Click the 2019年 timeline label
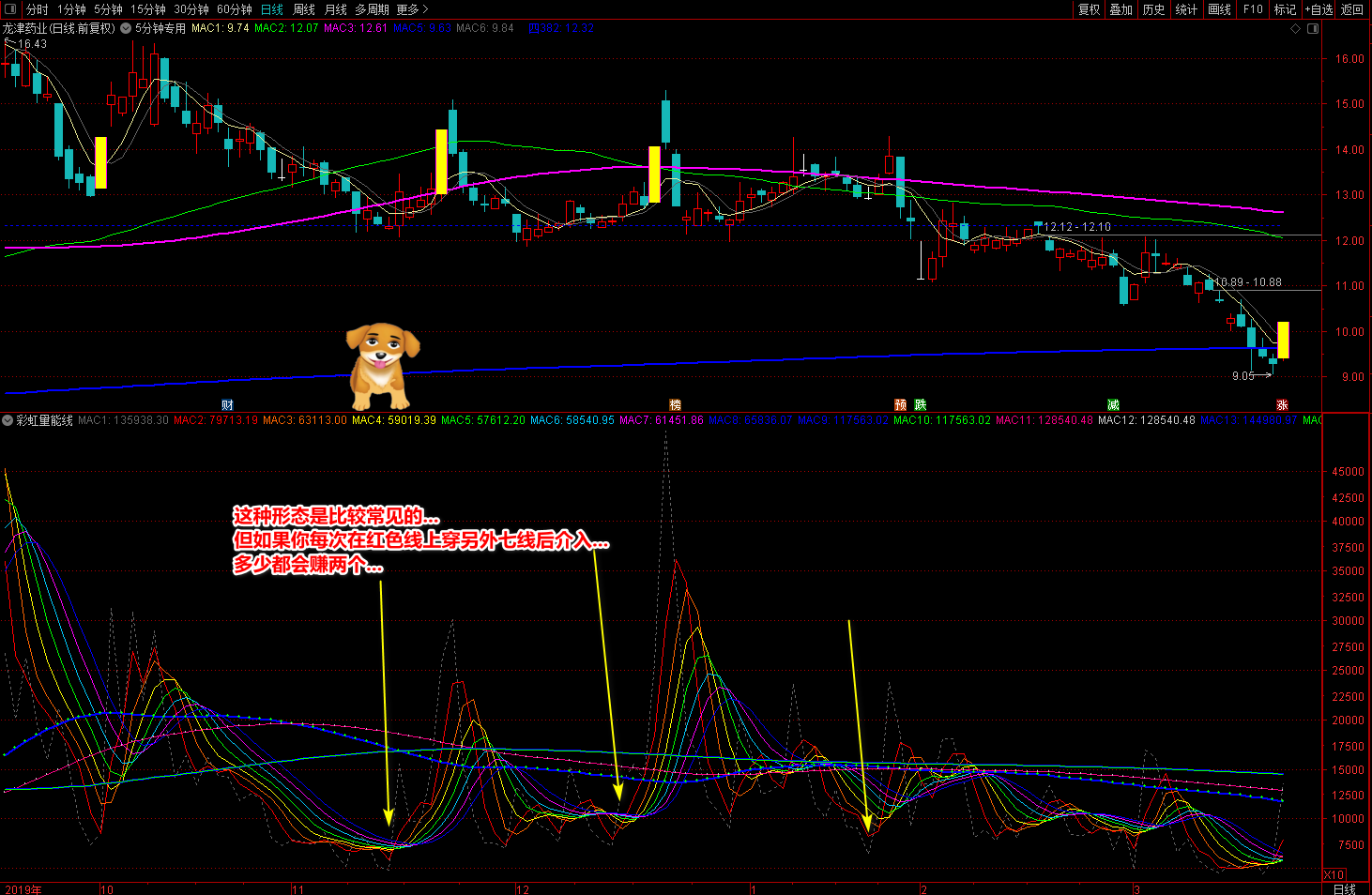The image size is (1372, 895). coord(23,889)
